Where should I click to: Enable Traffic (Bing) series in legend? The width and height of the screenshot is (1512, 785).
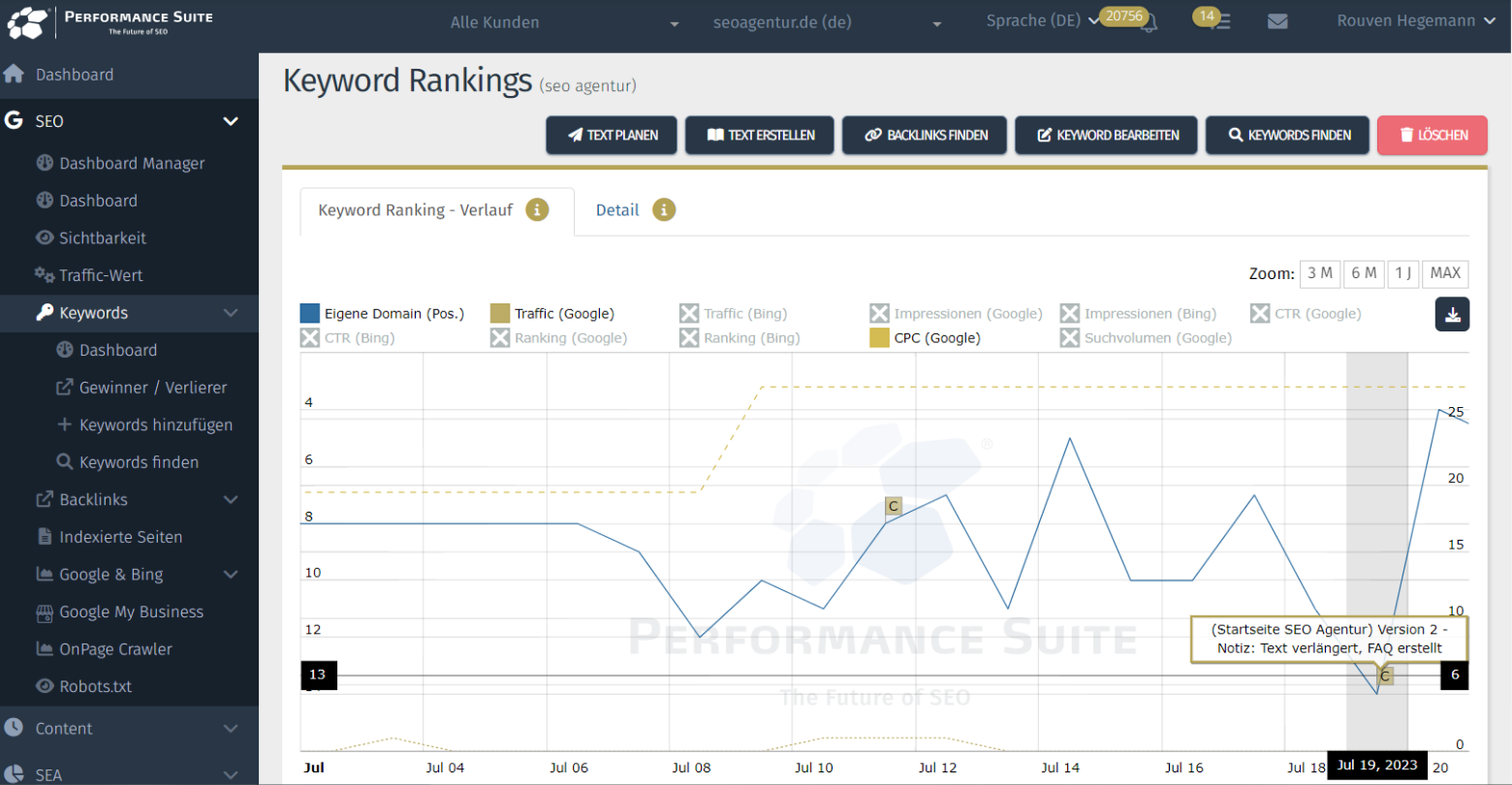click(734, 313)
